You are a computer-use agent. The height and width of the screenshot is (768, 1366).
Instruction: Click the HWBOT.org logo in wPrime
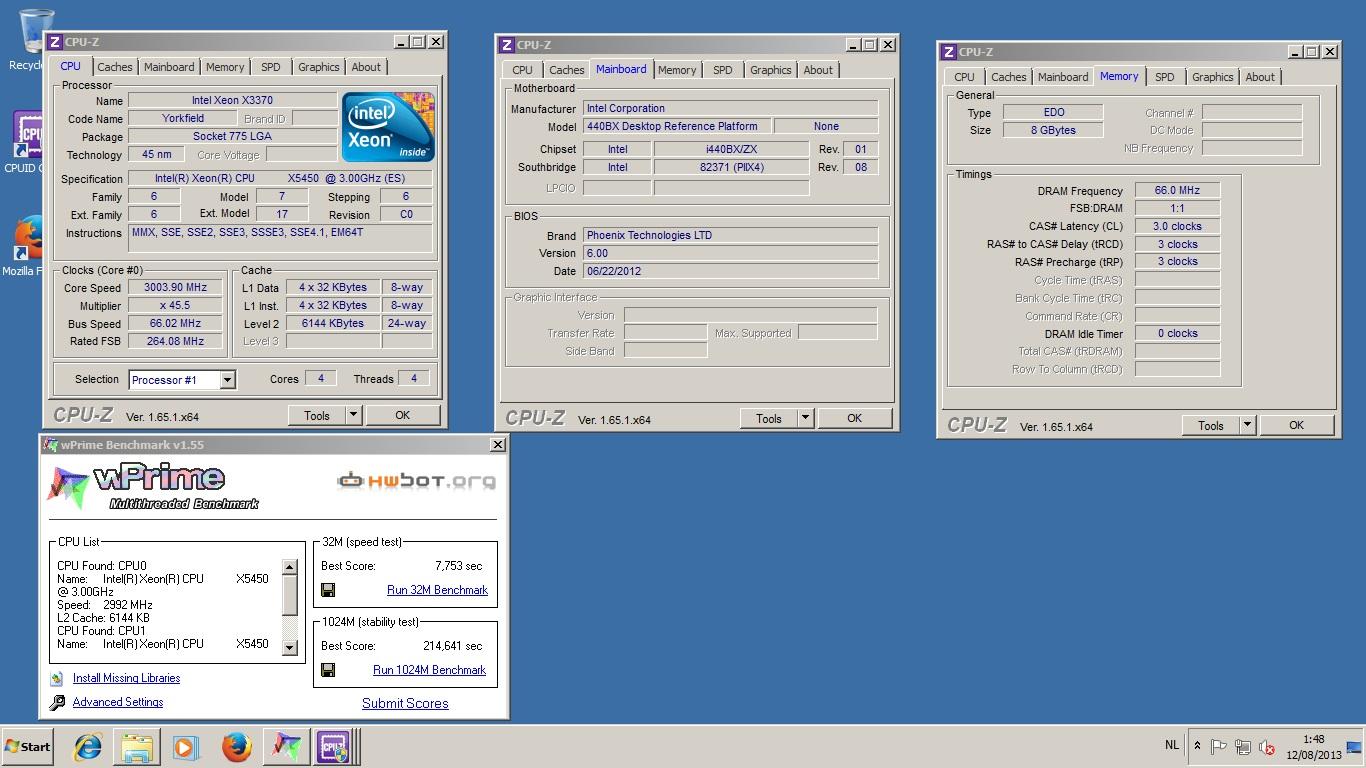416,481
